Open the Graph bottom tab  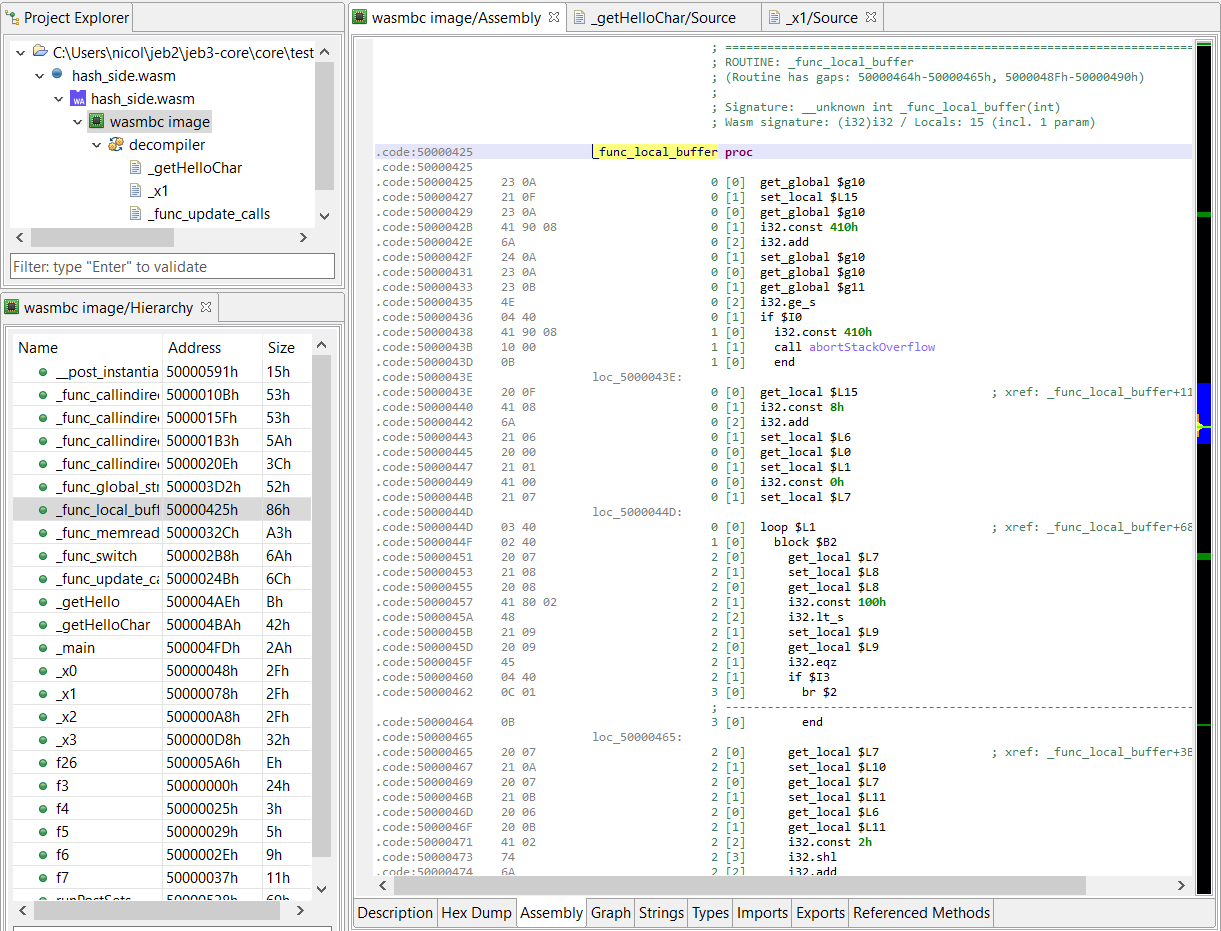point(610,912)
